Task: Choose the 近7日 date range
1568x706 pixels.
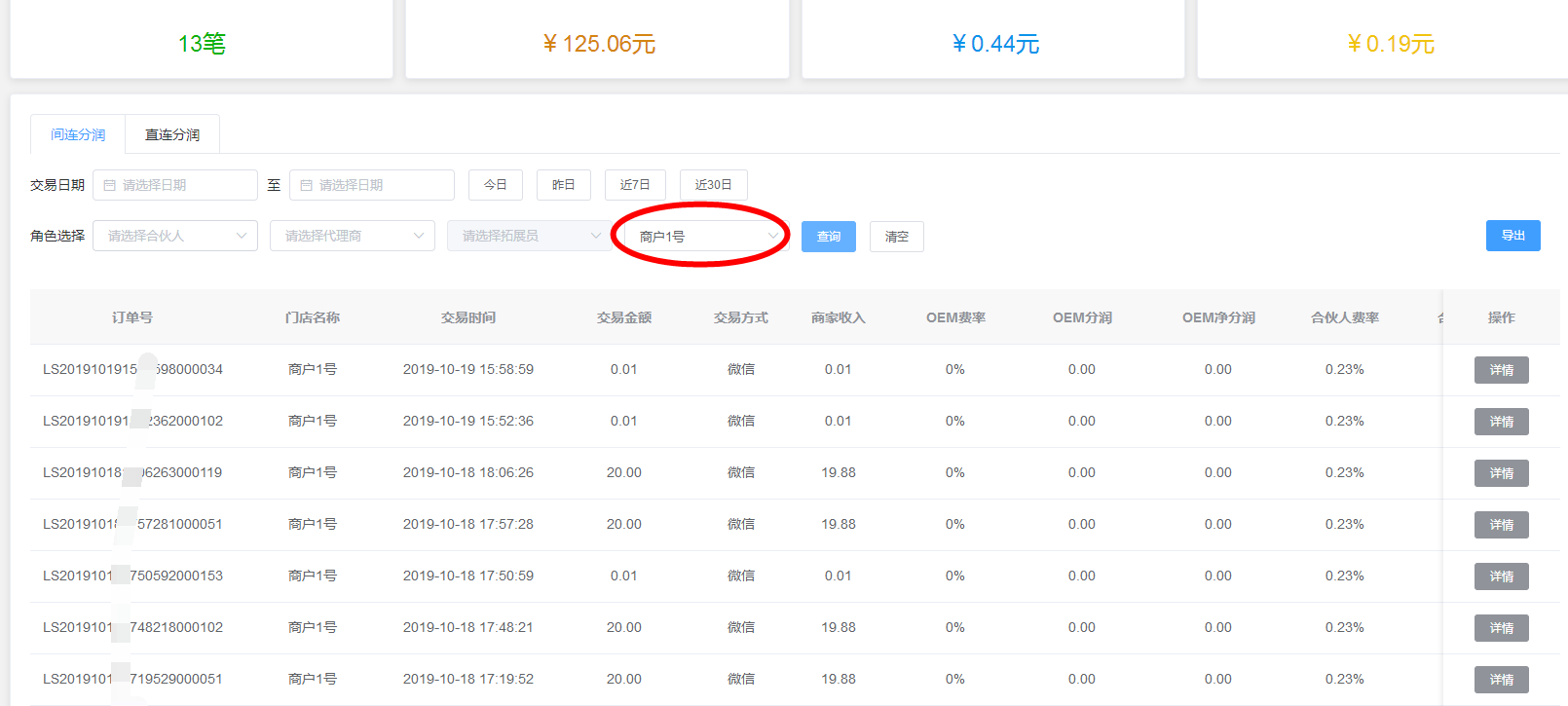Action: click(635, 185)
